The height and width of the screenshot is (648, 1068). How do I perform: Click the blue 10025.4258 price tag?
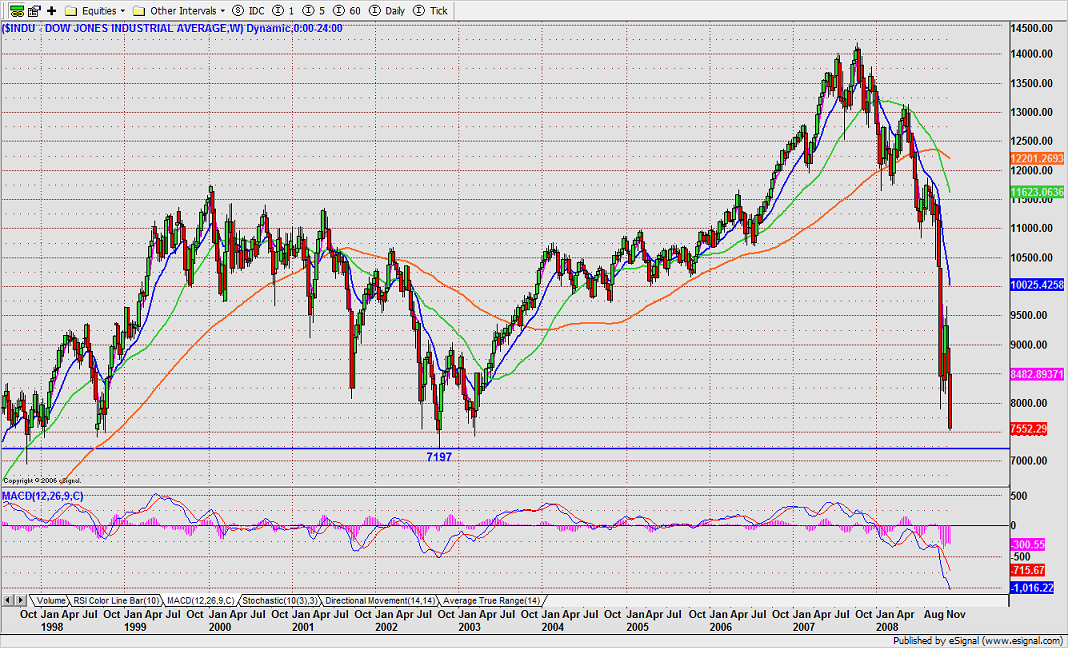pyautogui.click(x=1037, y=285)
